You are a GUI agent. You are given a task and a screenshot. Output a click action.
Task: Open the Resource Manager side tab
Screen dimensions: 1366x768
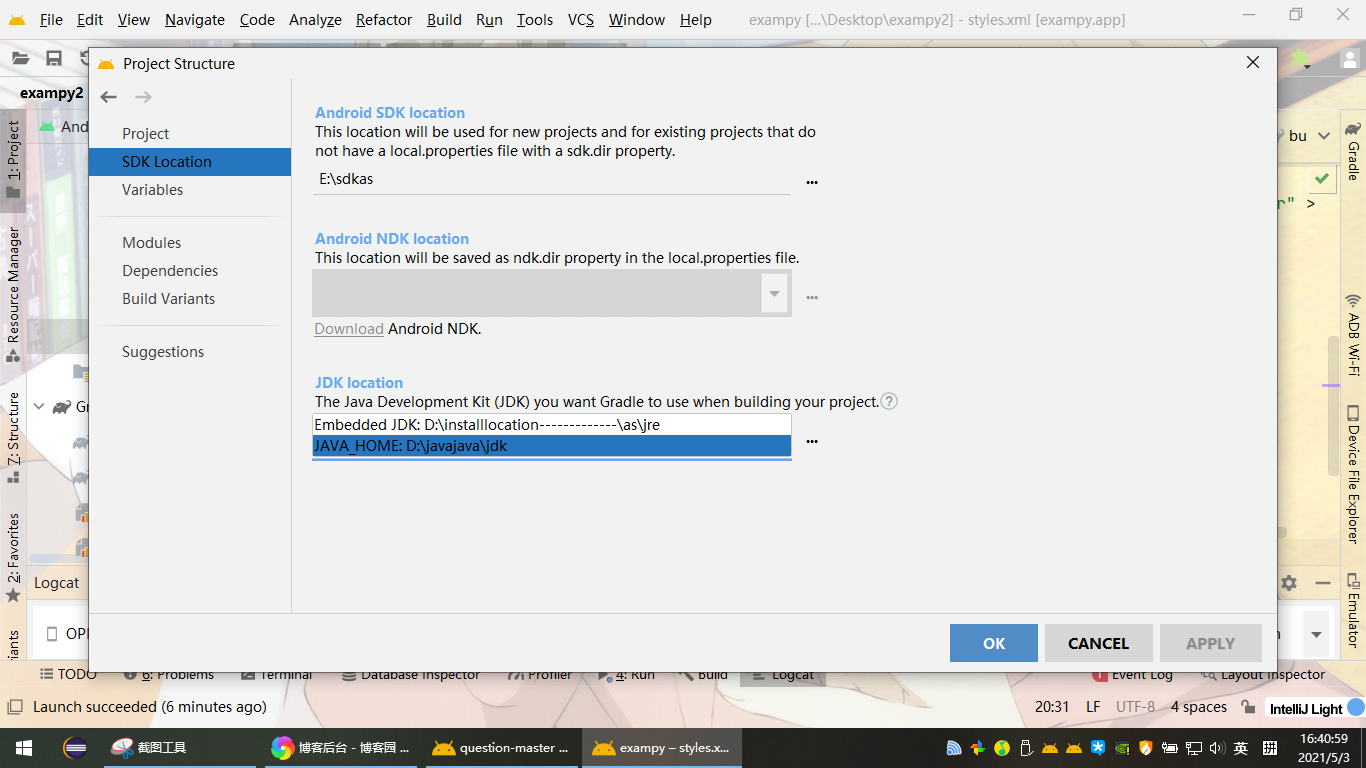click(13, 294)
